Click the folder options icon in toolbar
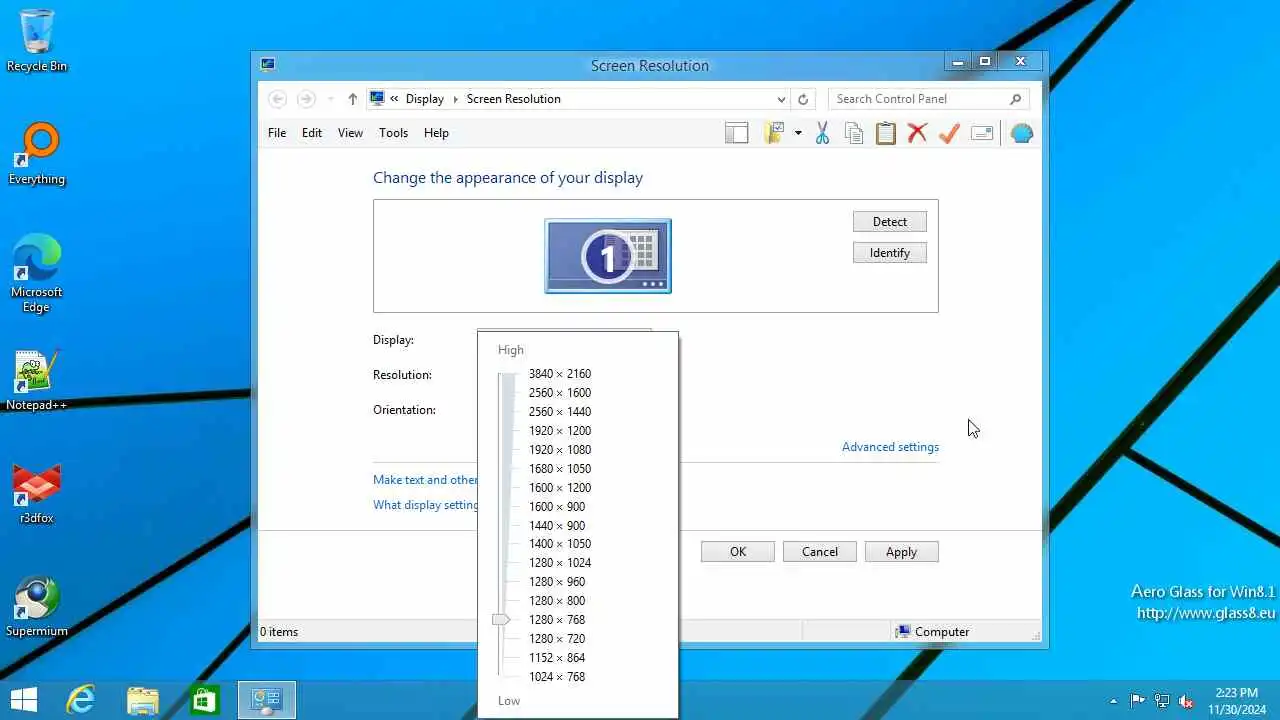This screenshot has width=1280, height=720. (773, 133)
